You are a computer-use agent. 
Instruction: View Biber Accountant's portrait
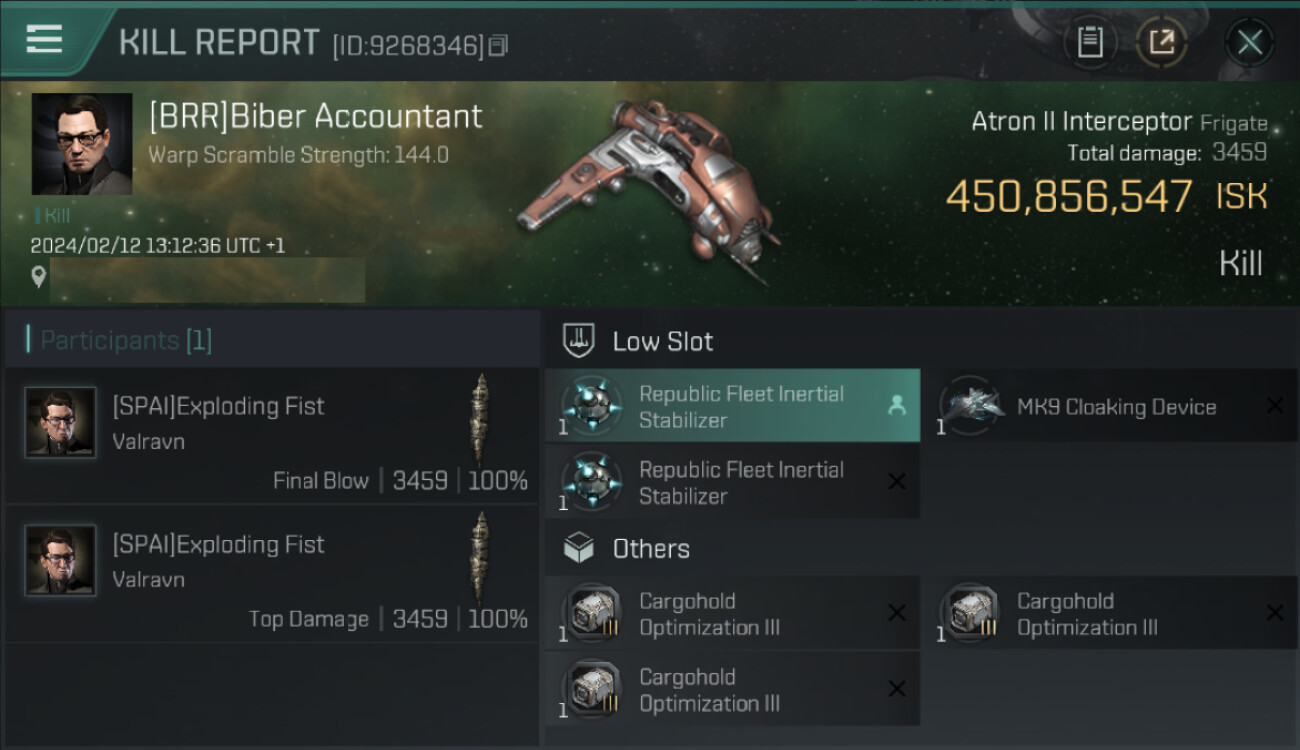click(82, 145)
